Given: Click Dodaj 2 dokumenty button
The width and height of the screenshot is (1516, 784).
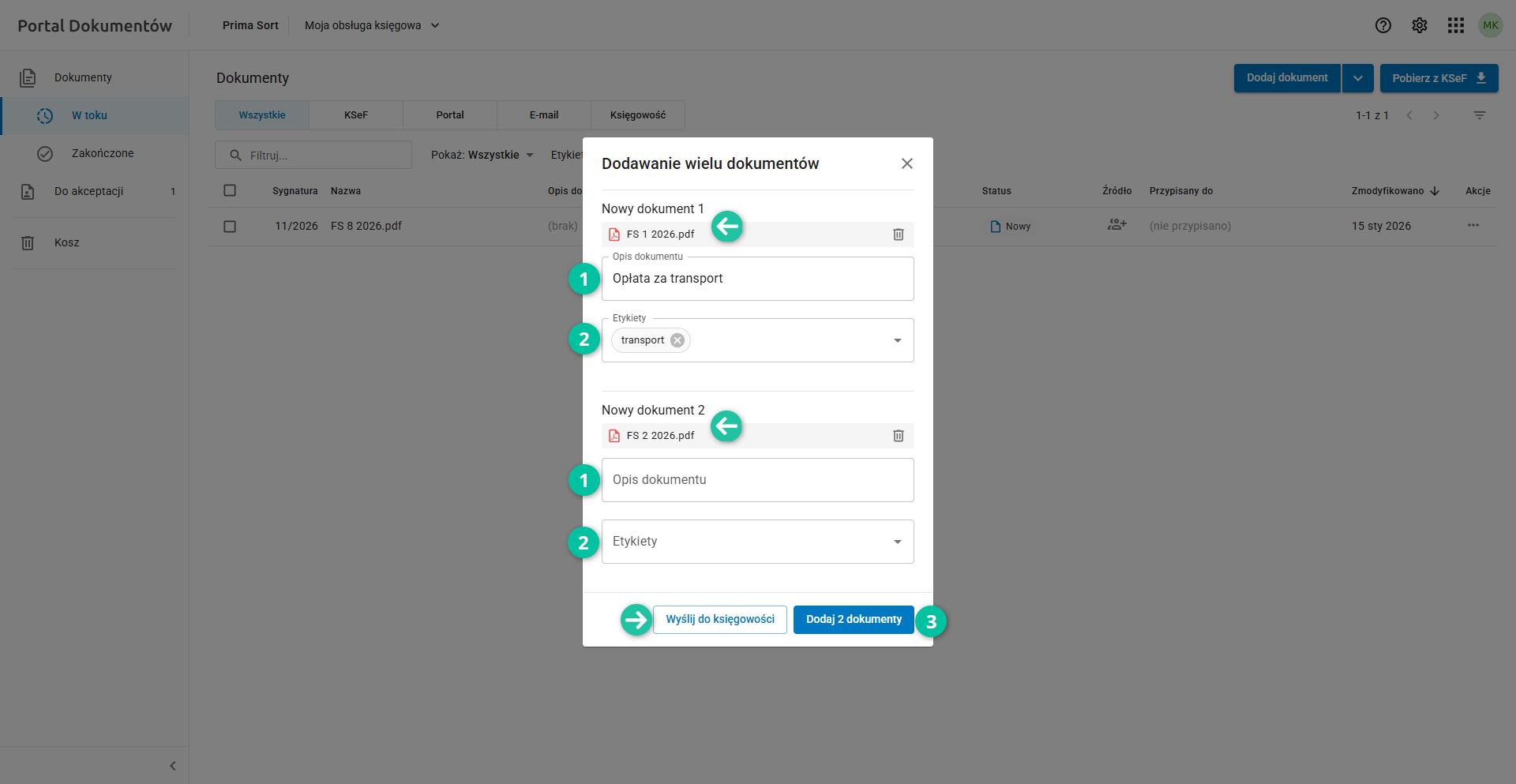Looking at the screenshot, I should pos(853,620).
